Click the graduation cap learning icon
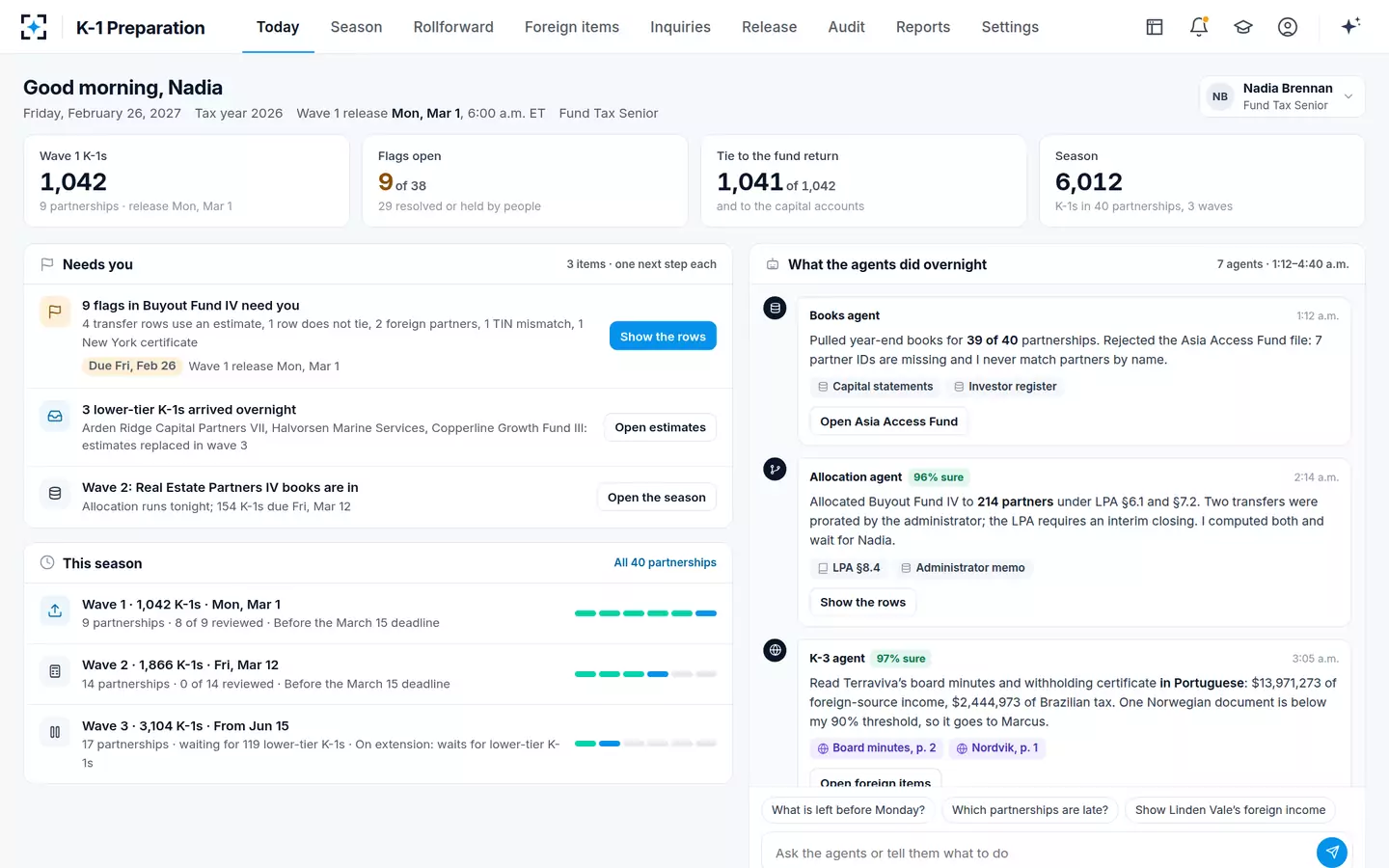 click(1243, 27)
